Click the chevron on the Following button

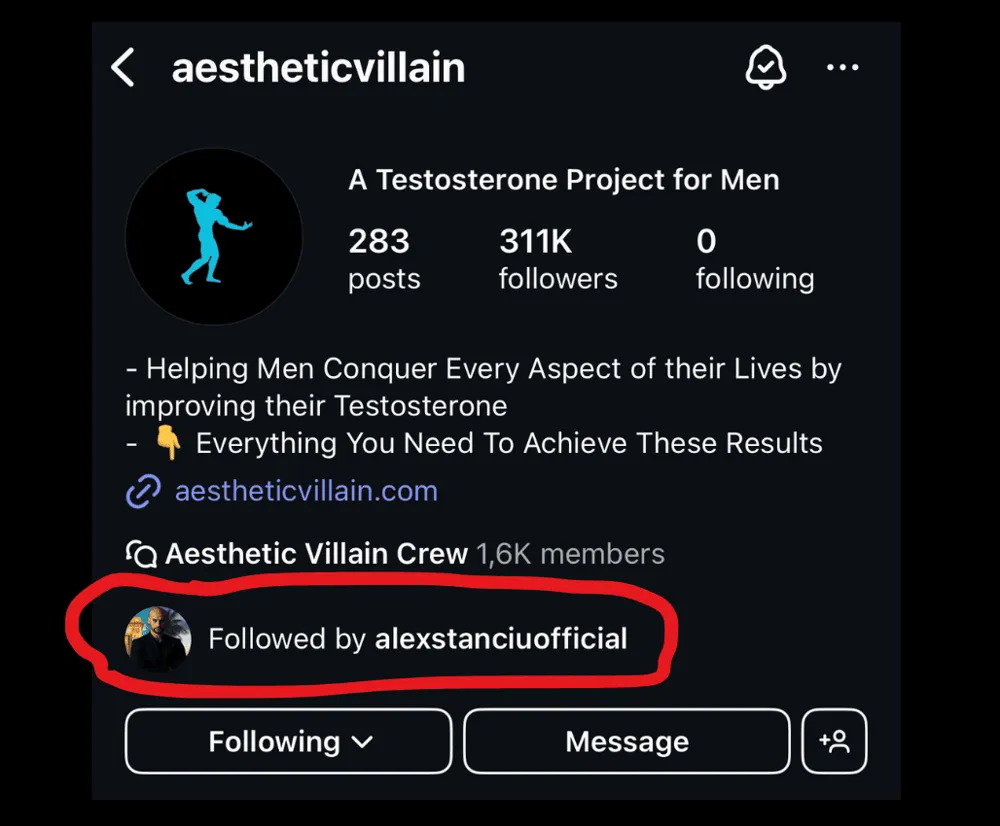362,742
